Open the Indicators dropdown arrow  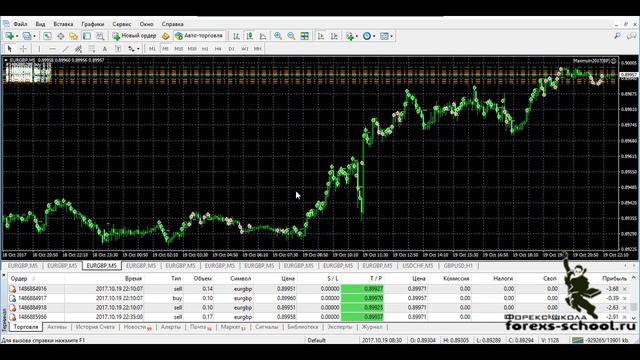point(357,36)
